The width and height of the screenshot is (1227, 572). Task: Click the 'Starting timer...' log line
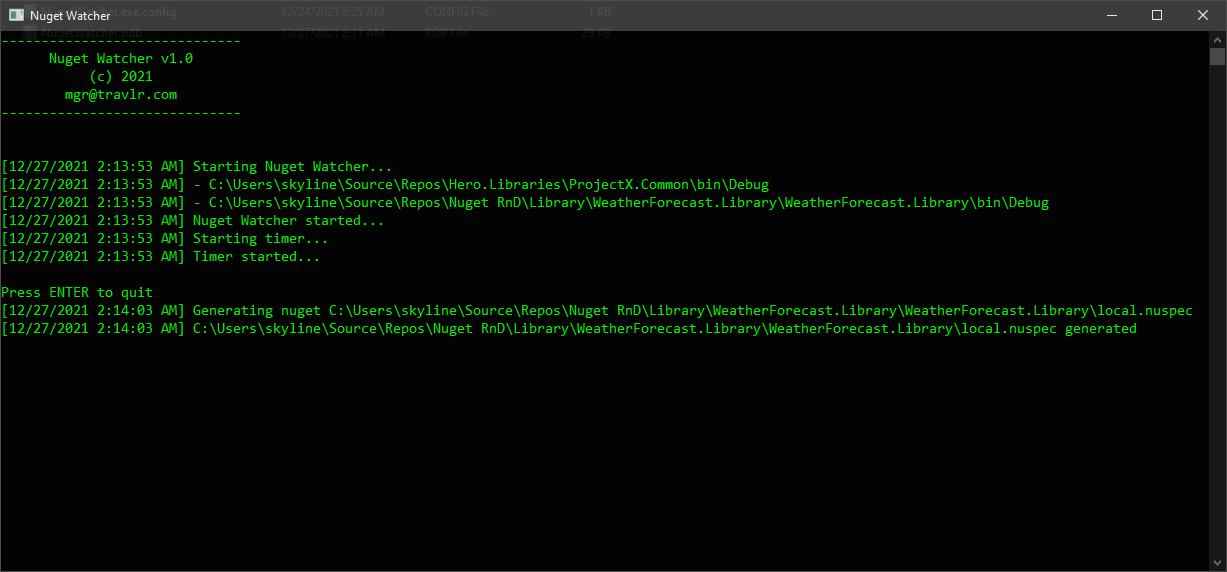coord(165,239)
